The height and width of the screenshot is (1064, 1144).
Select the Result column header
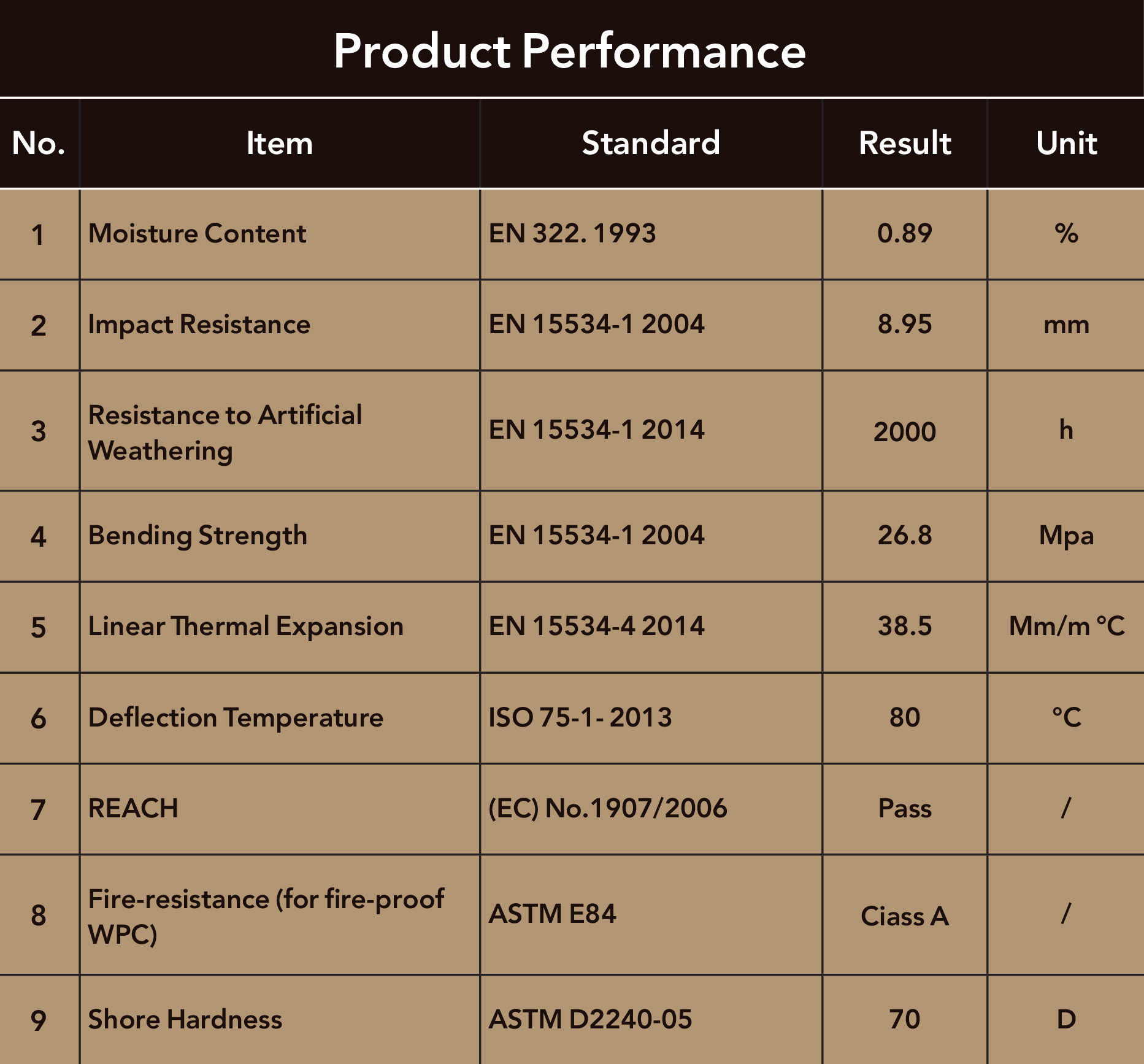click(x=905, y=144)
